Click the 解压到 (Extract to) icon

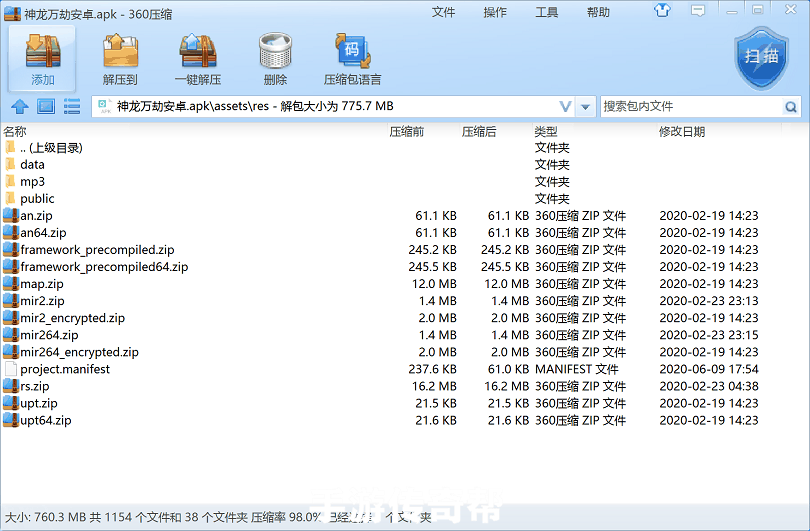pyautogui.click(x=120, y=50)
